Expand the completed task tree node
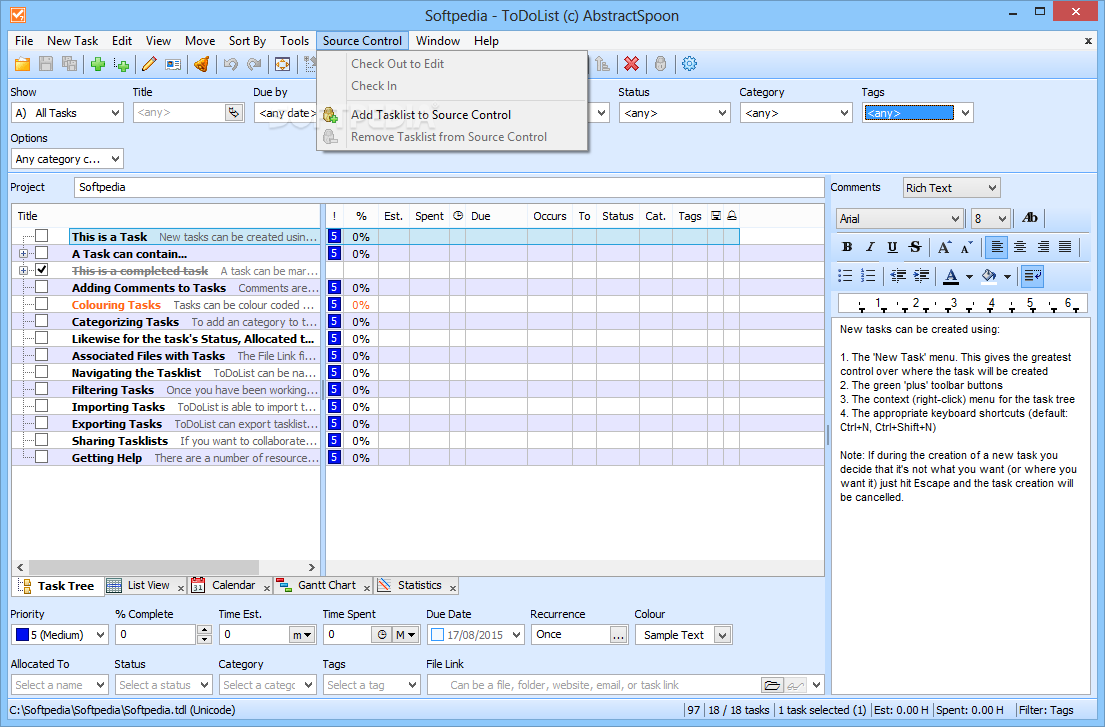1105x727 pixels. [23, 271]
